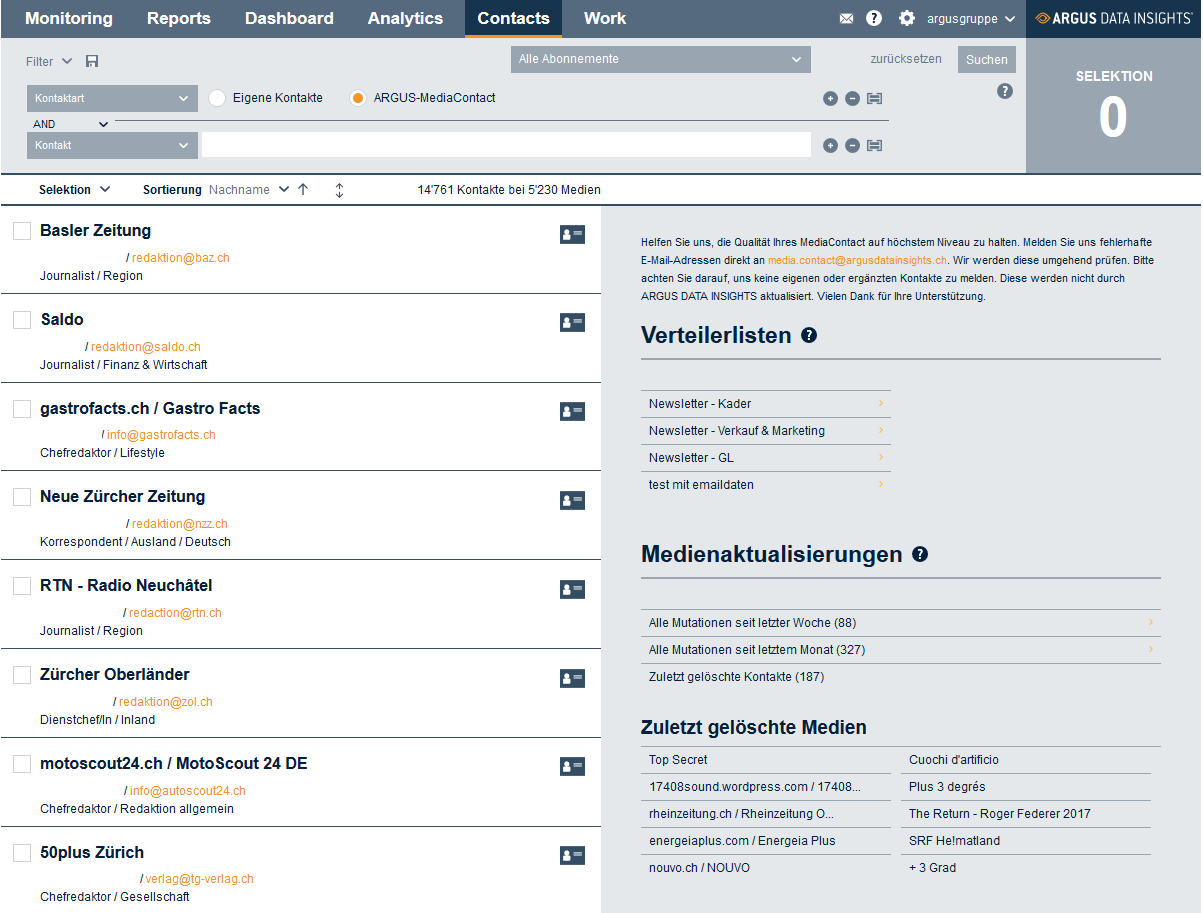Image resolution: width=1203 pixels, height=913 pixels.
Task: Toggle ascending sort arrow next to Nachname
Action: pyautogui.click(x=303, y=189)
